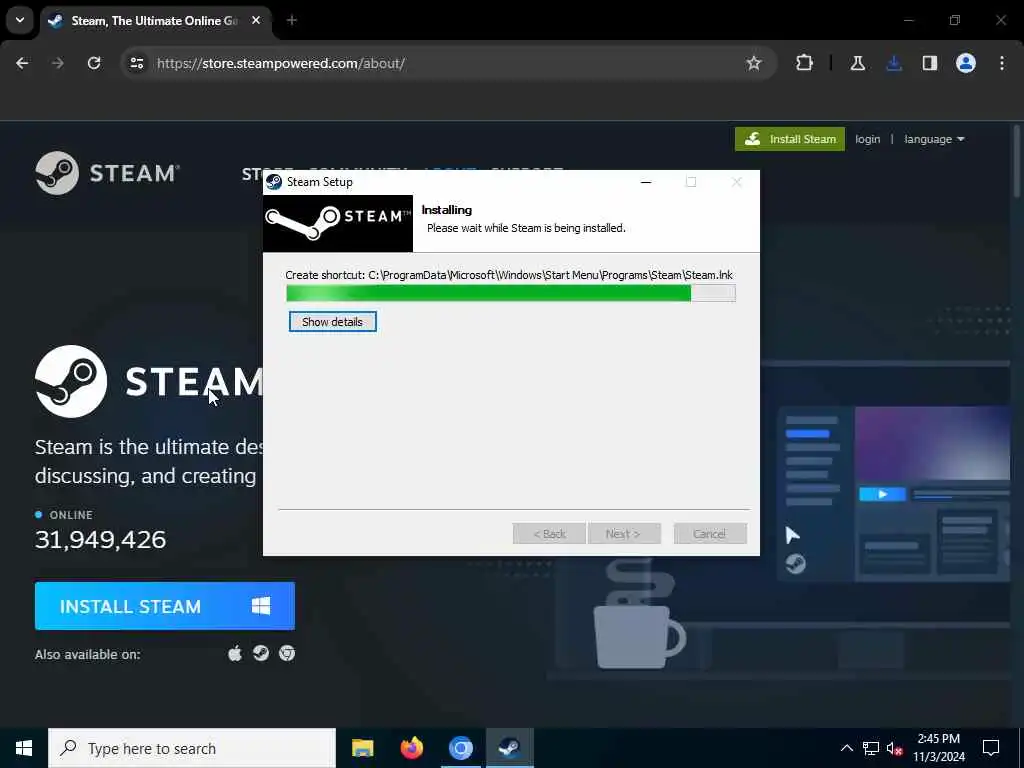Open the tab search dropdown arrow
Image resolution: width=1024 pixels, height=768 pixels.
pos(20,20)
